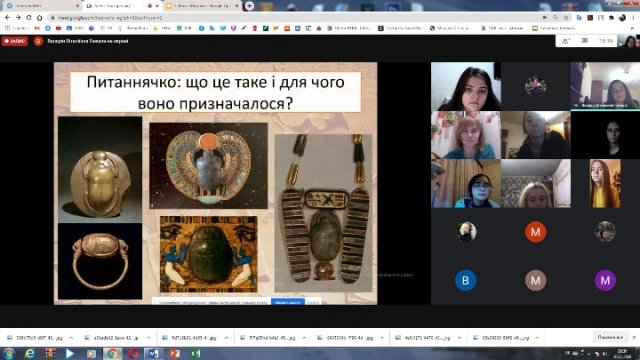Open the Meet chat panel icon

pyautogui.click(x=584, y=41)
